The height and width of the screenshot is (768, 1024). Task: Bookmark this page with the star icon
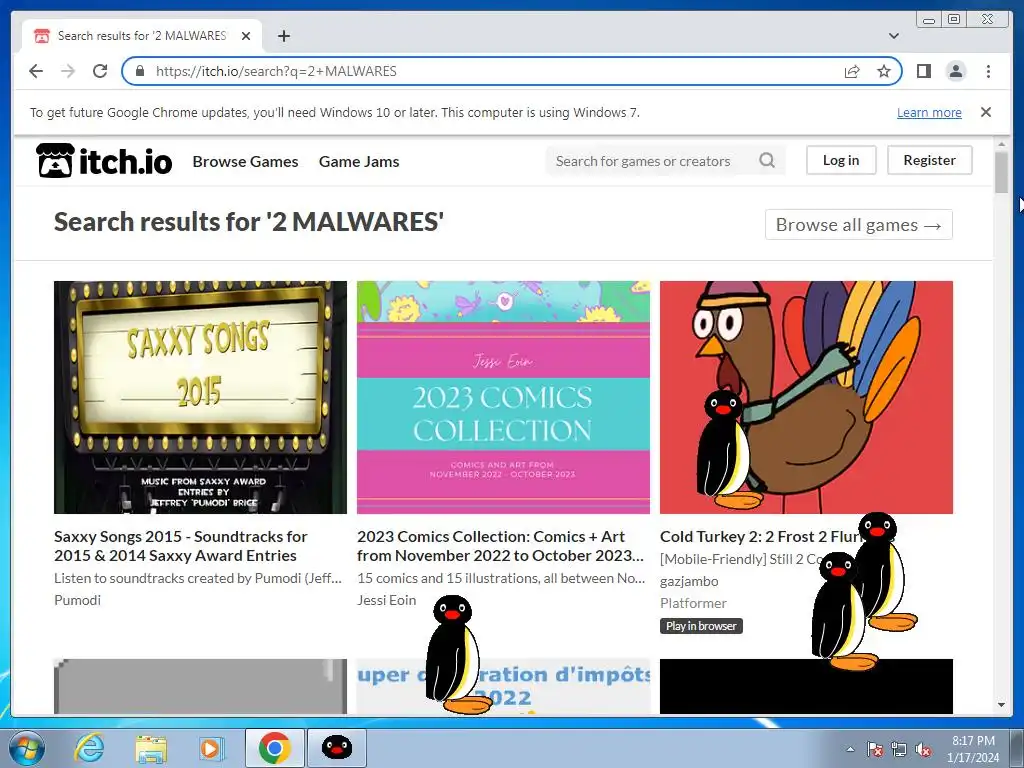(x=884, y=71)
